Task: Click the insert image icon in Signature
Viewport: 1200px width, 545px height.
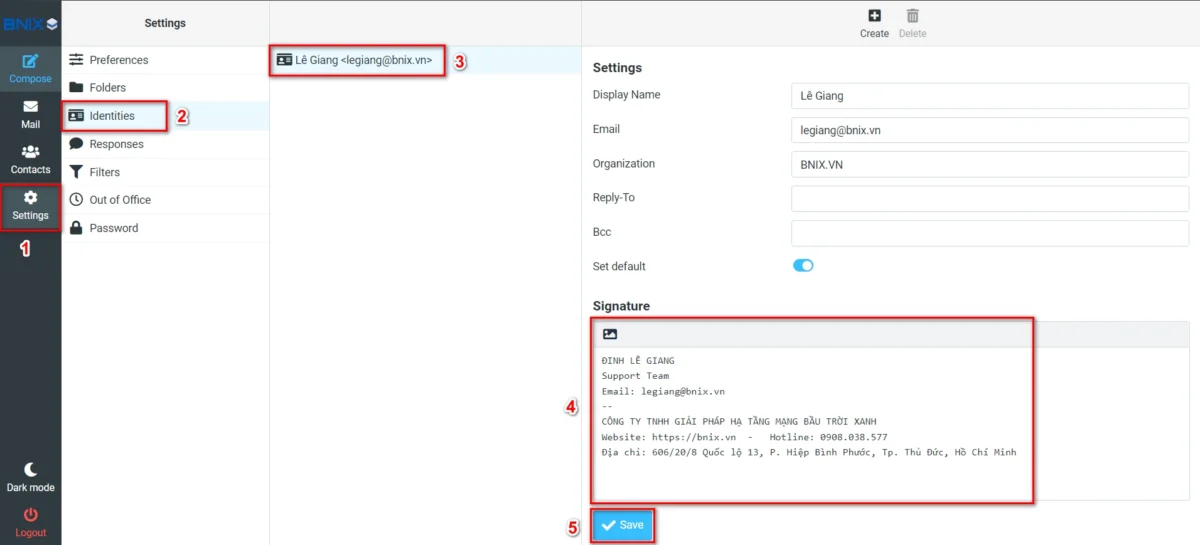Action: pos(610,334)
